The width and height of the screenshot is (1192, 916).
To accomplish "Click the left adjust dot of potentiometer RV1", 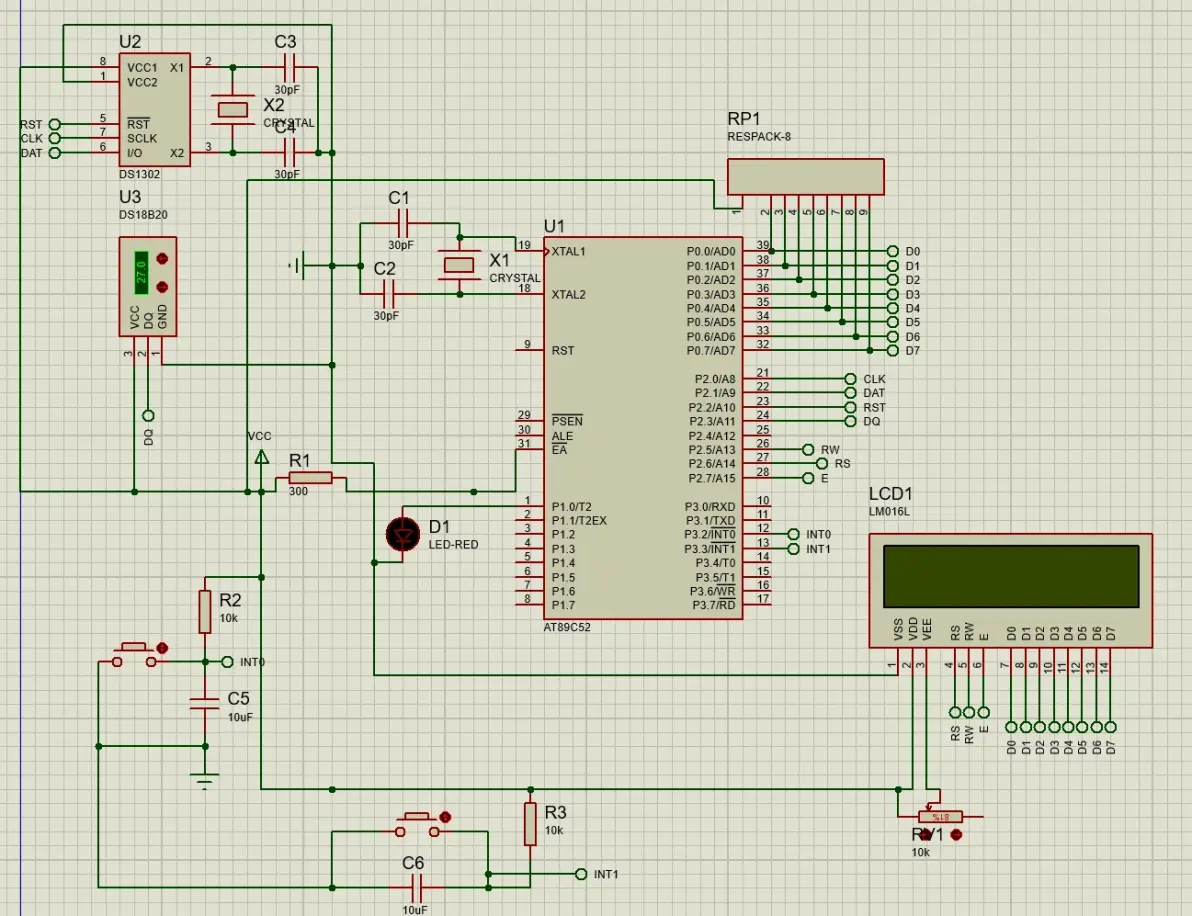I will pos(925,834).
